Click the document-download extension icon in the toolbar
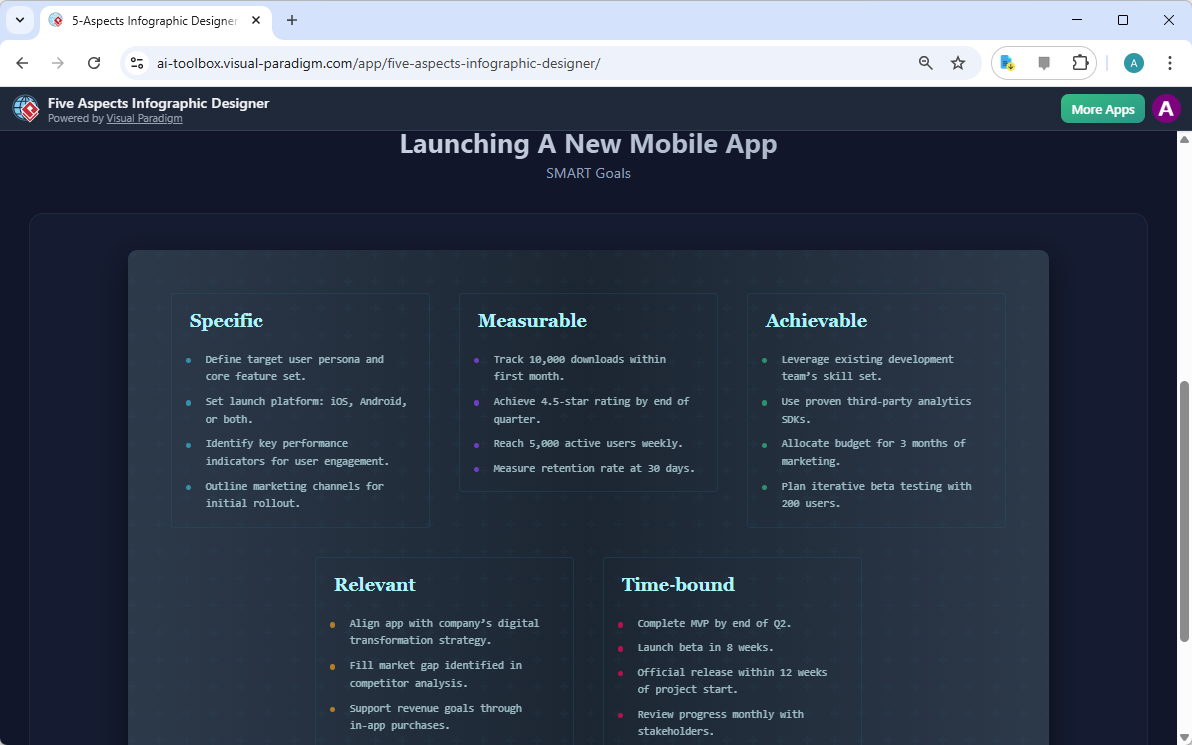The width and height of the screenshot is (1192, 745). point(1006,62)
